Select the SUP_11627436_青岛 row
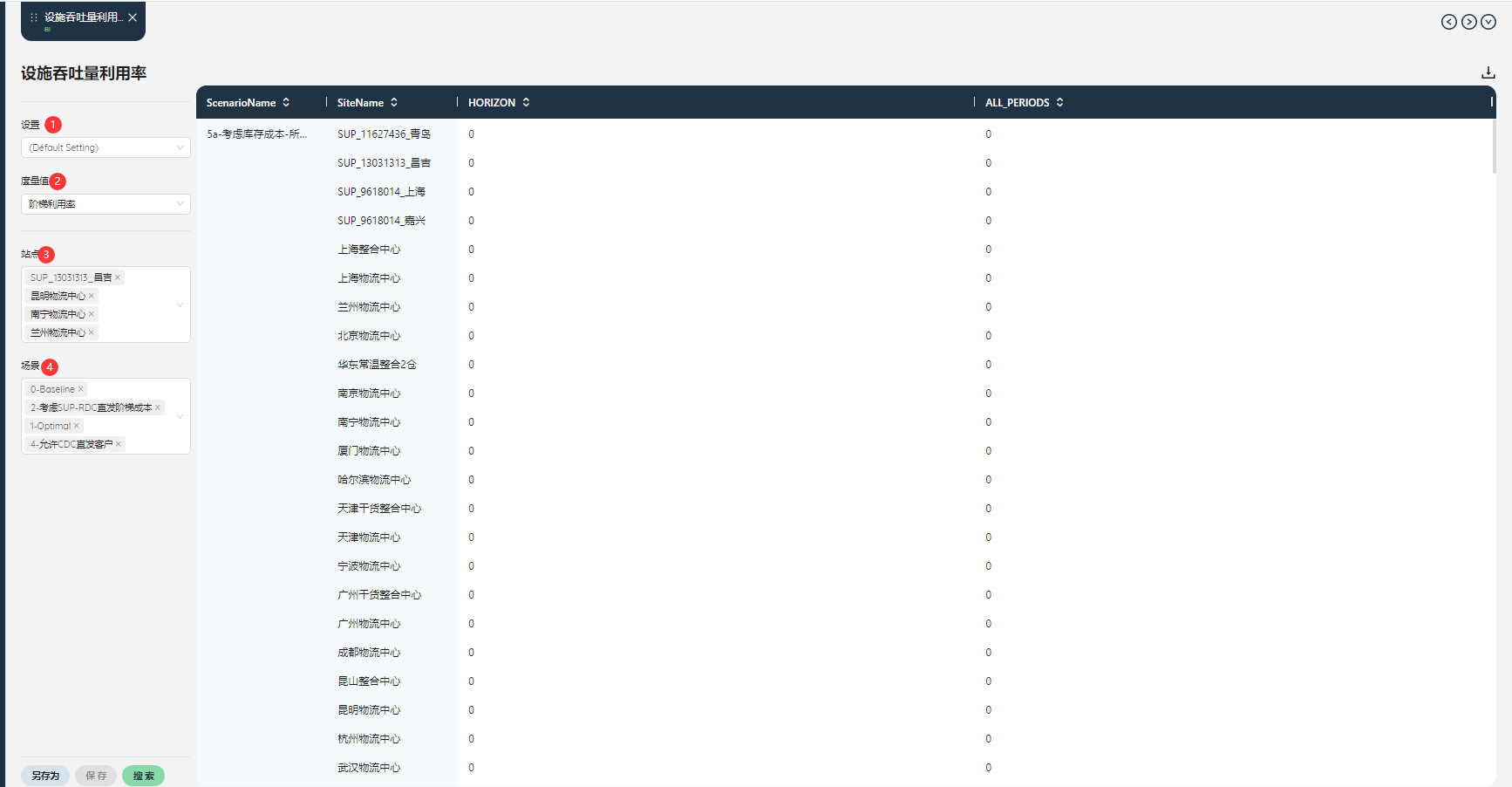The image size is (1512, 787). point(846,134)
